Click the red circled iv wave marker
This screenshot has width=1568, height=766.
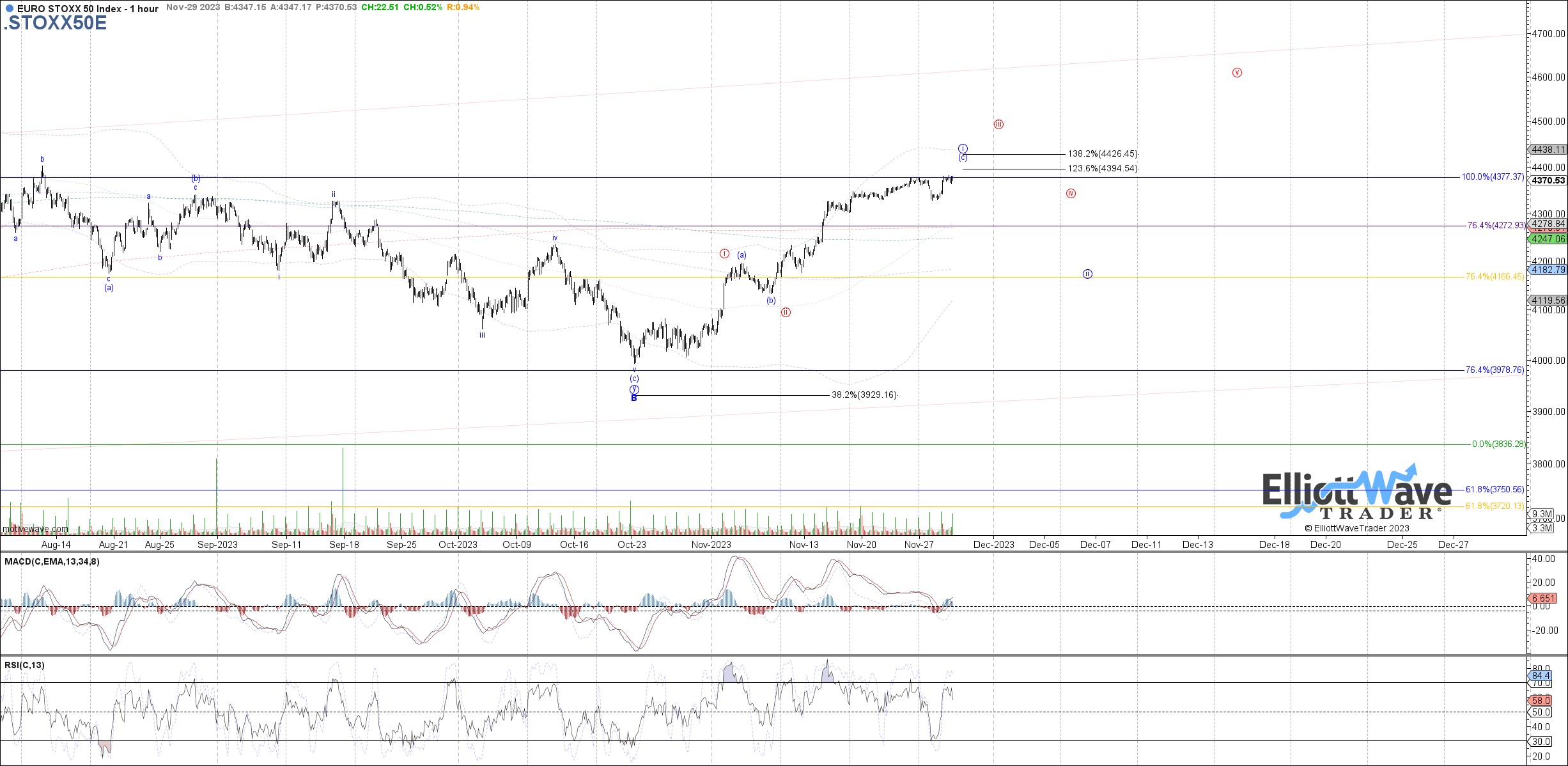click(1071, 194)
